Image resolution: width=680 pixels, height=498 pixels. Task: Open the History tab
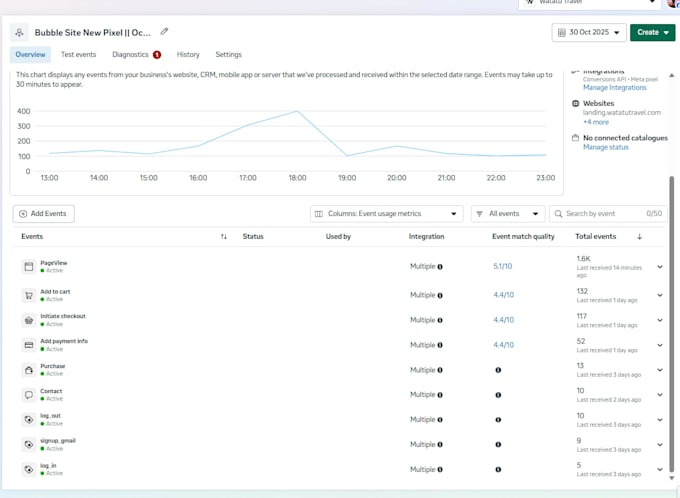188,55
